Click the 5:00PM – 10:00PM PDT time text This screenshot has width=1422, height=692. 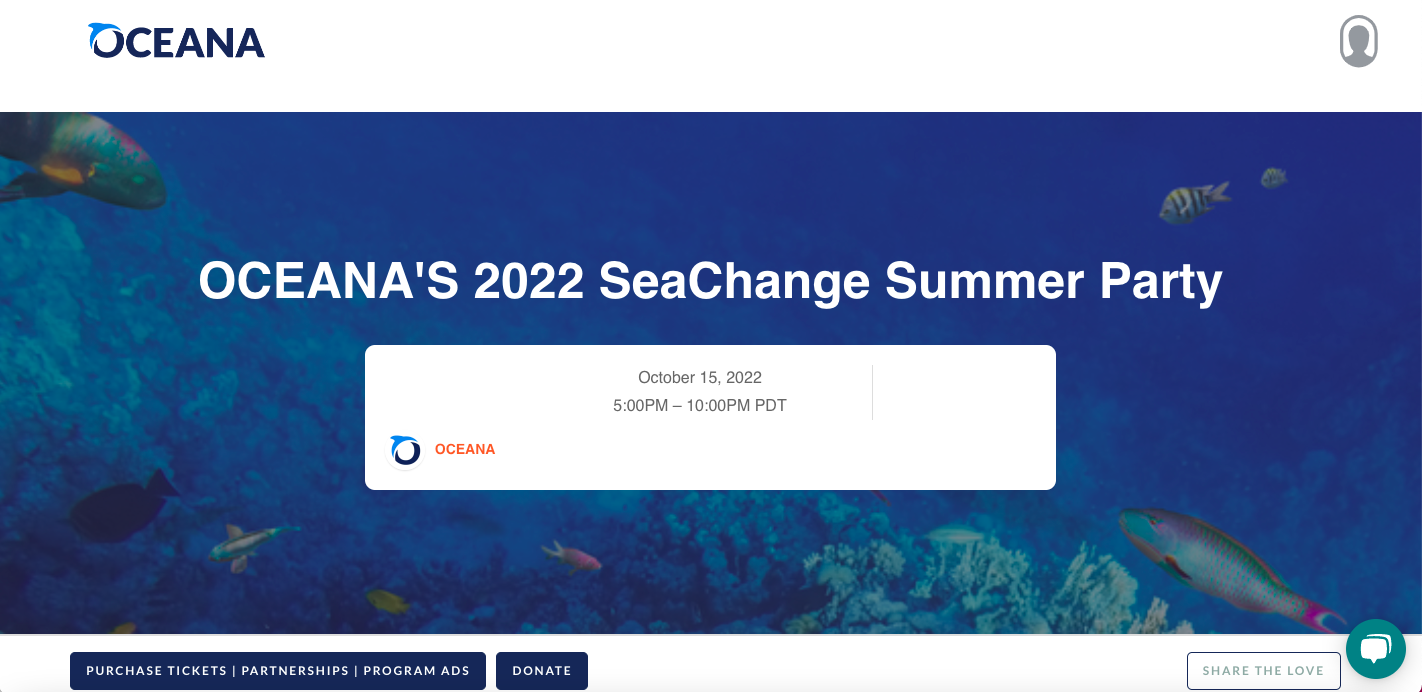700,406
